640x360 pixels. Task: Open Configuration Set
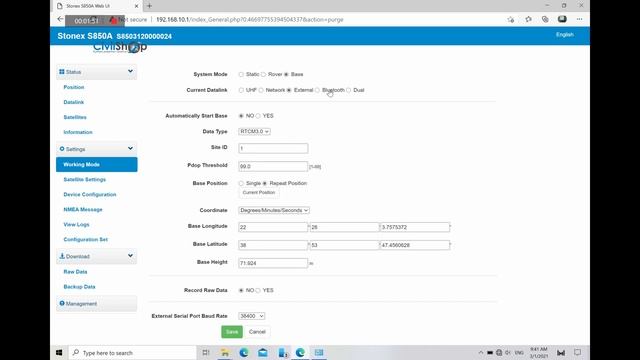tap(86, 240)
